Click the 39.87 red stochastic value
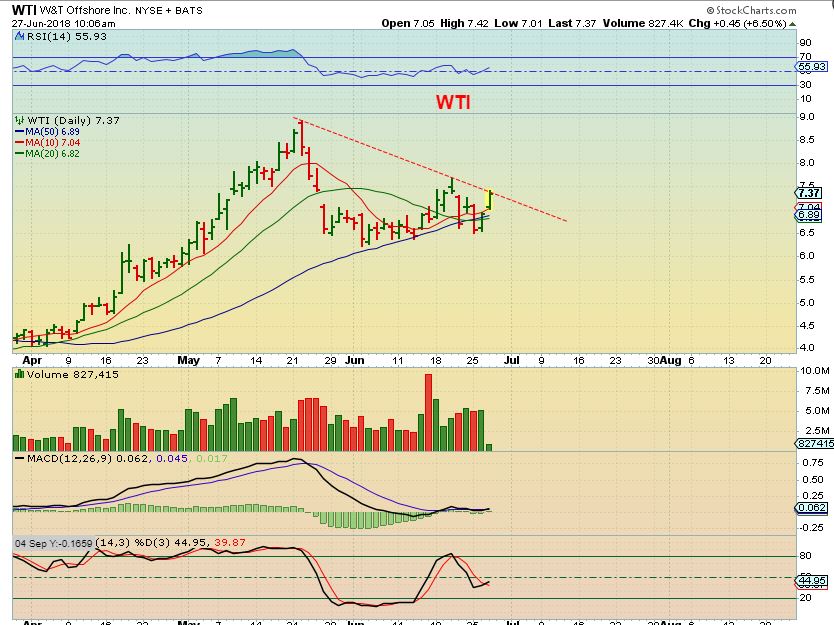 [229, 543]
